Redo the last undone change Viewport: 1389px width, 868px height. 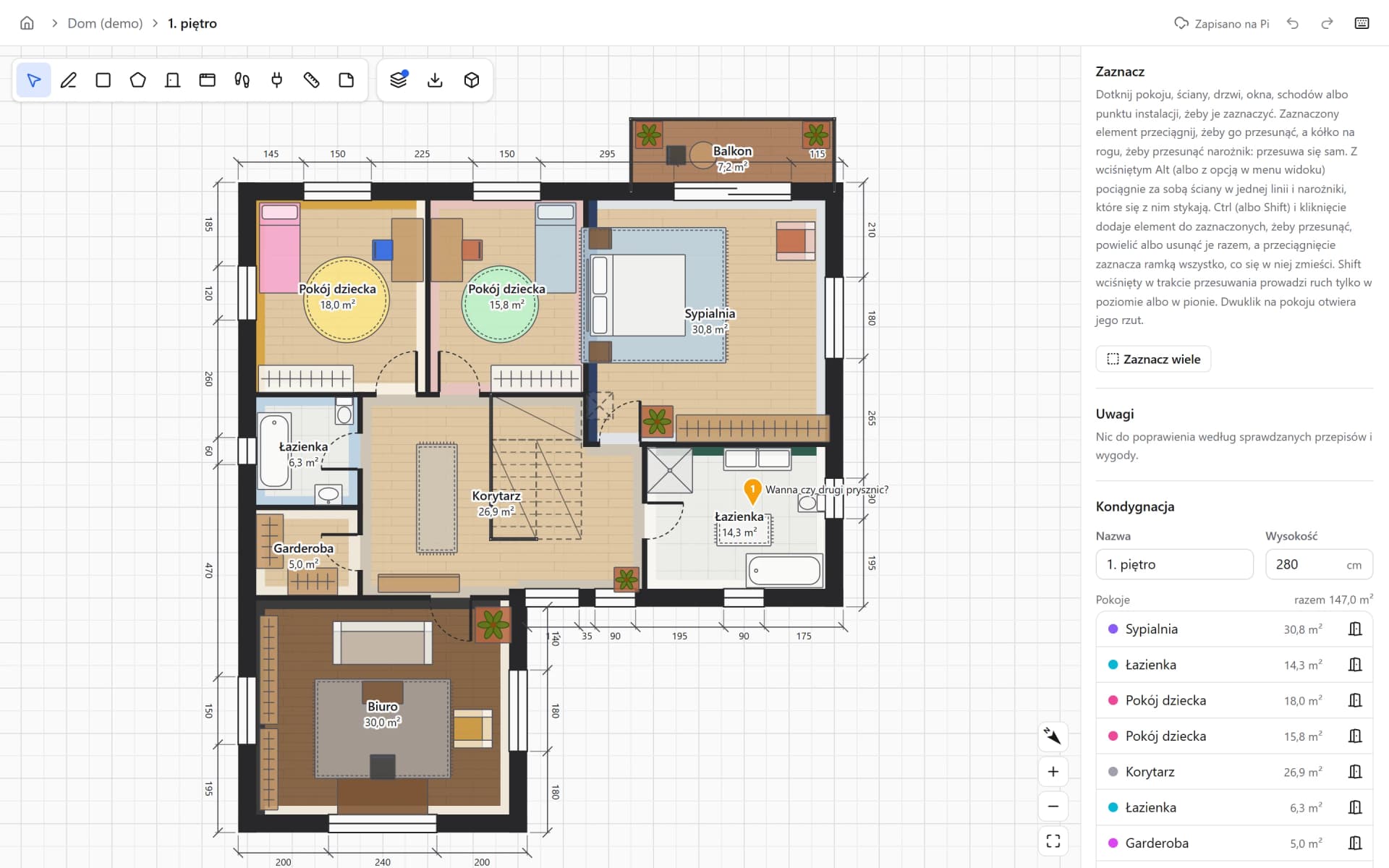(x=1327, y=23)
